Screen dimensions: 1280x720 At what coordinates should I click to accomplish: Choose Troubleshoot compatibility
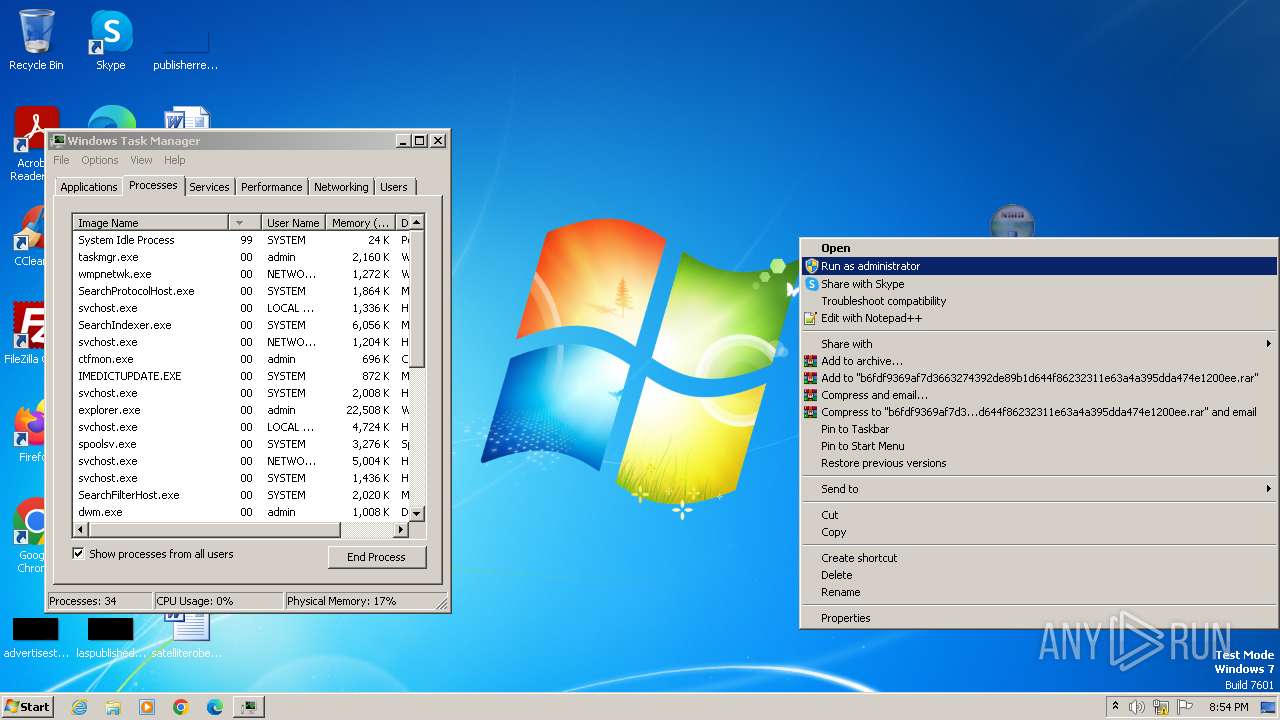pos(1039,301)
